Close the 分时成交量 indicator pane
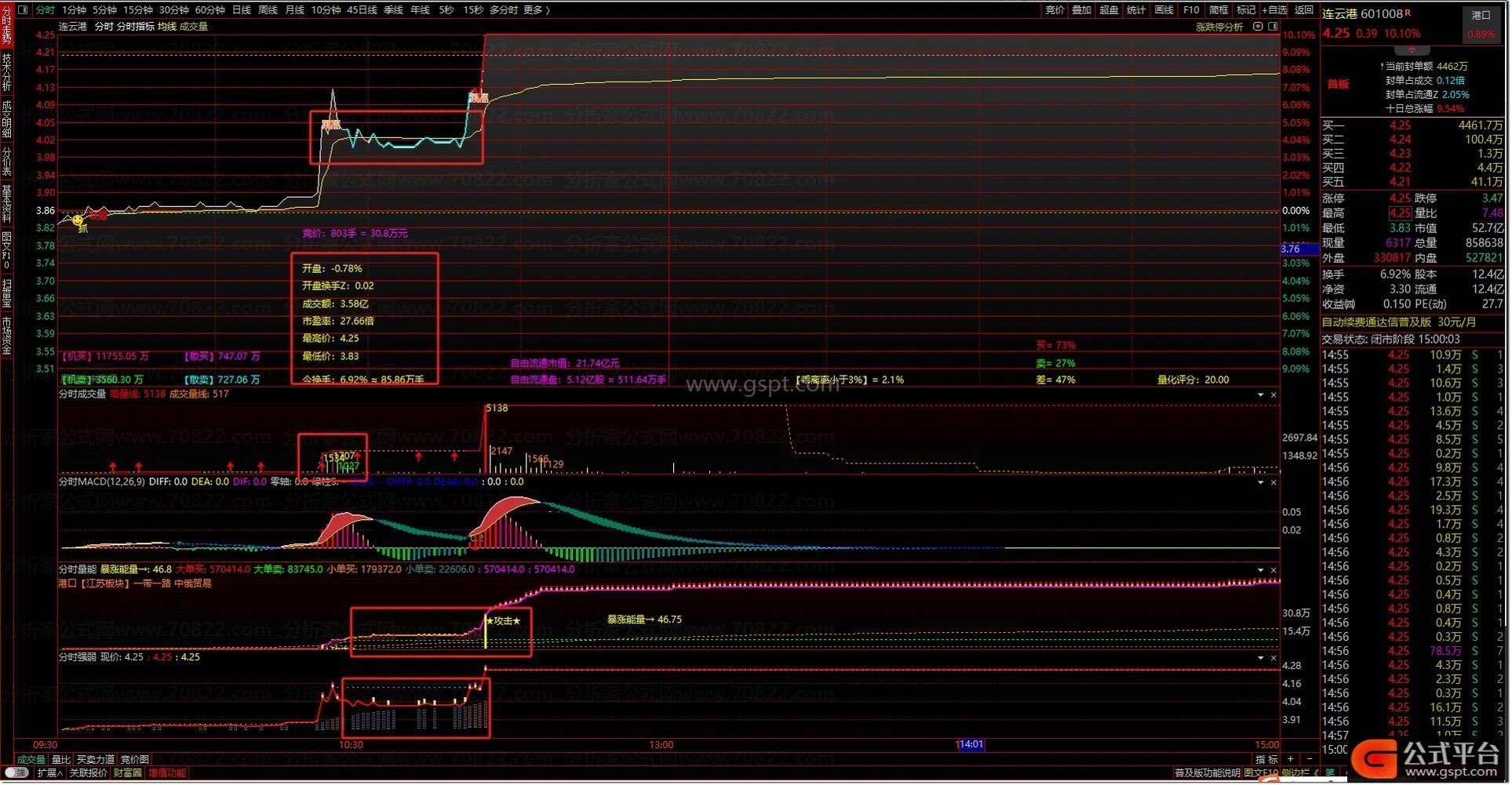Screen dimensions: 1512x785 coord(1273,394)
